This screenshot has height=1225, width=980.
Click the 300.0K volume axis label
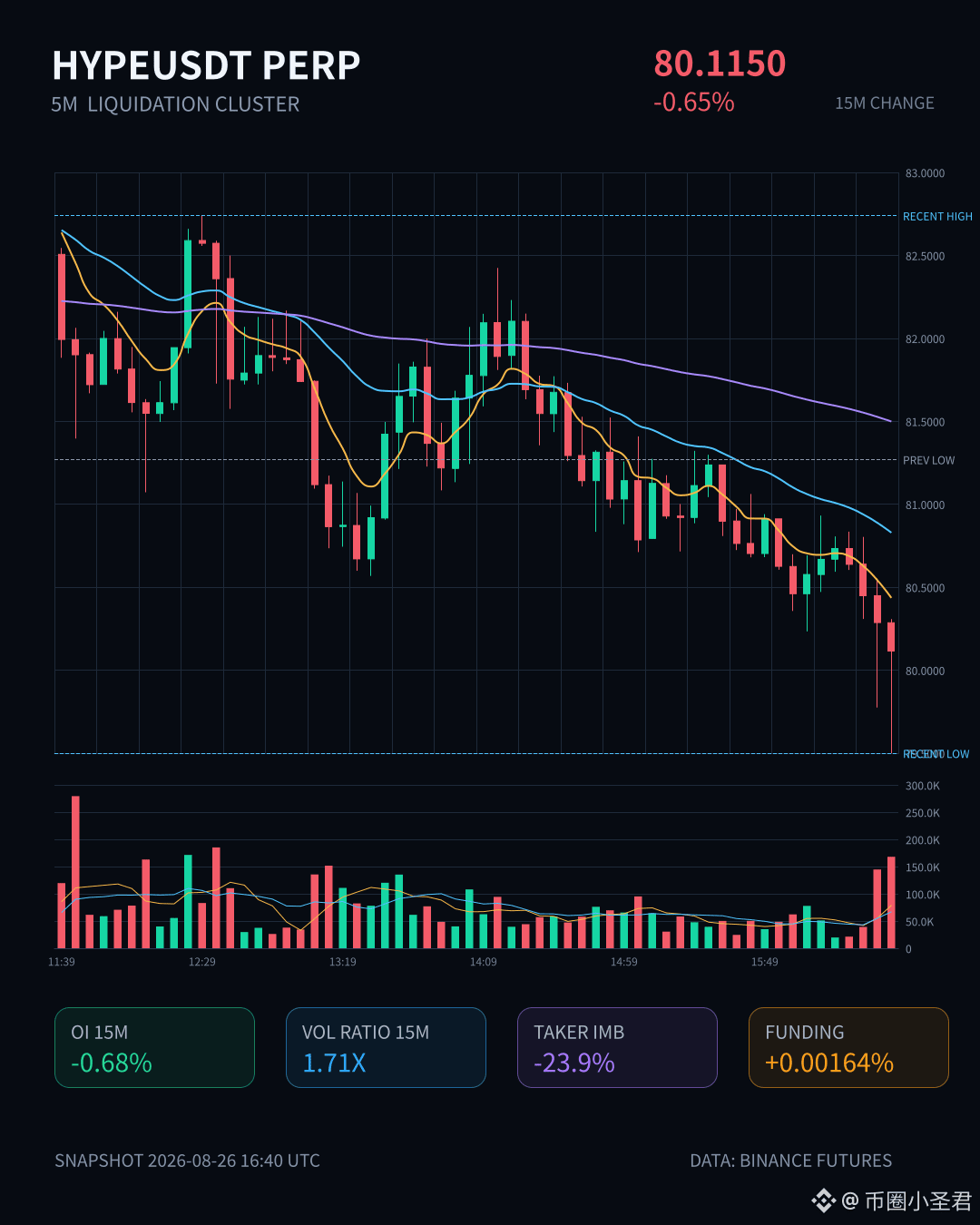tap(922, 786)
